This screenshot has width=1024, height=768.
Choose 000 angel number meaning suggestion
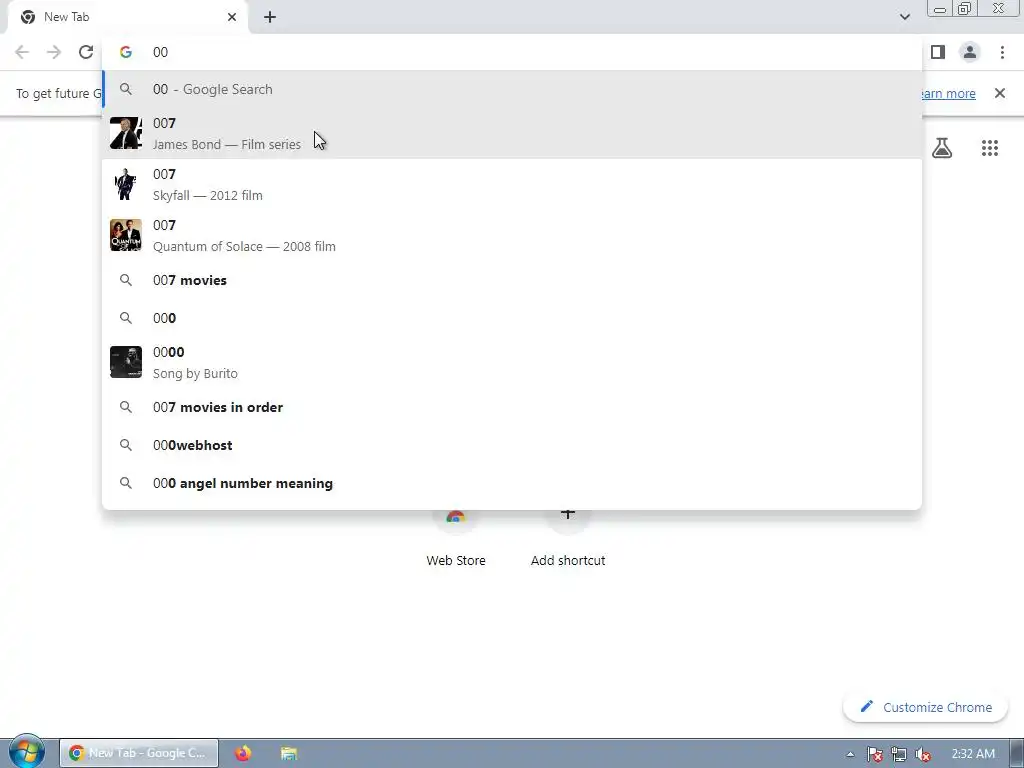pos(512,483)
